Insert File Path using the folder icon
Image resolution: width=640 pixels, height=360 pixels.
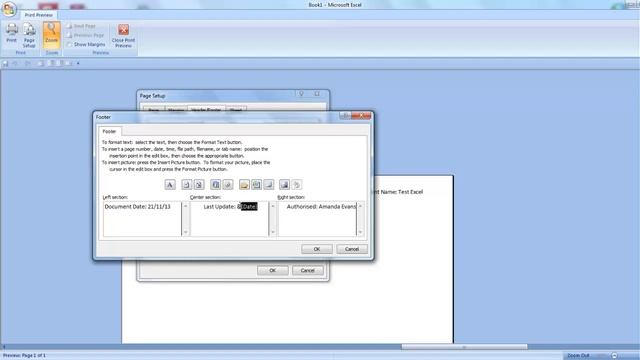244,185
